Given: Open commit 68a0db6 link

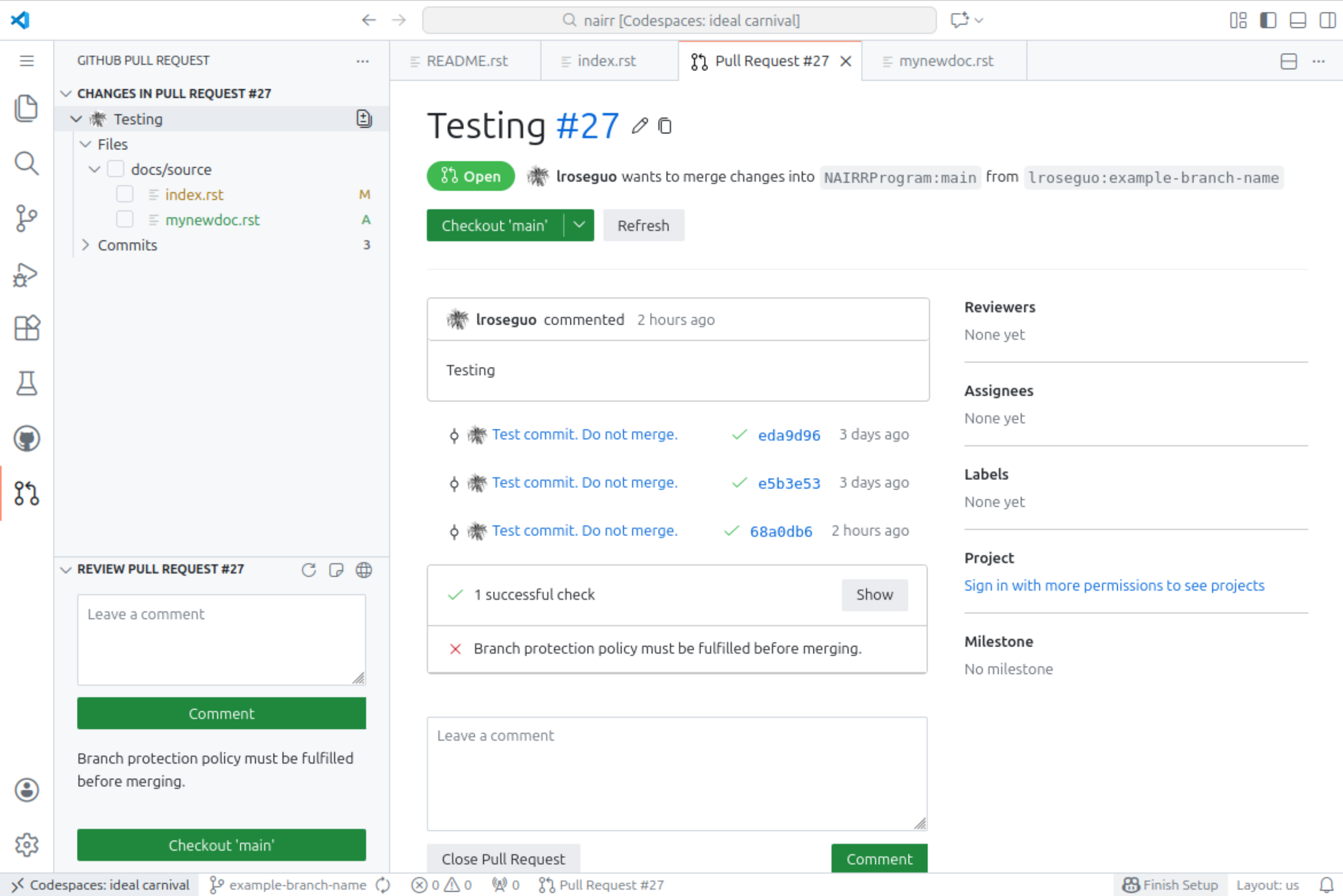Looking at the screenshot, I should tap(781, 531).
